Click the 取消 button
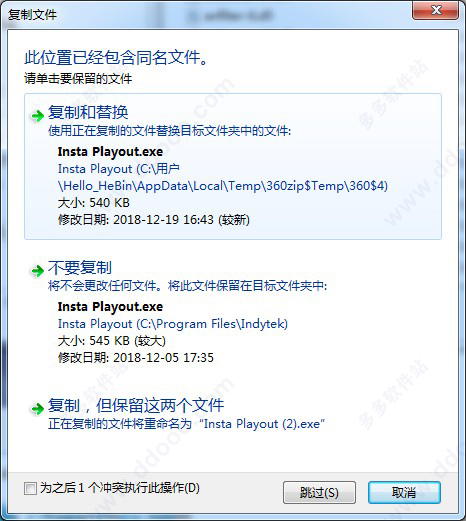The width and height of the screenshot is (466, 521). point(404,492)
